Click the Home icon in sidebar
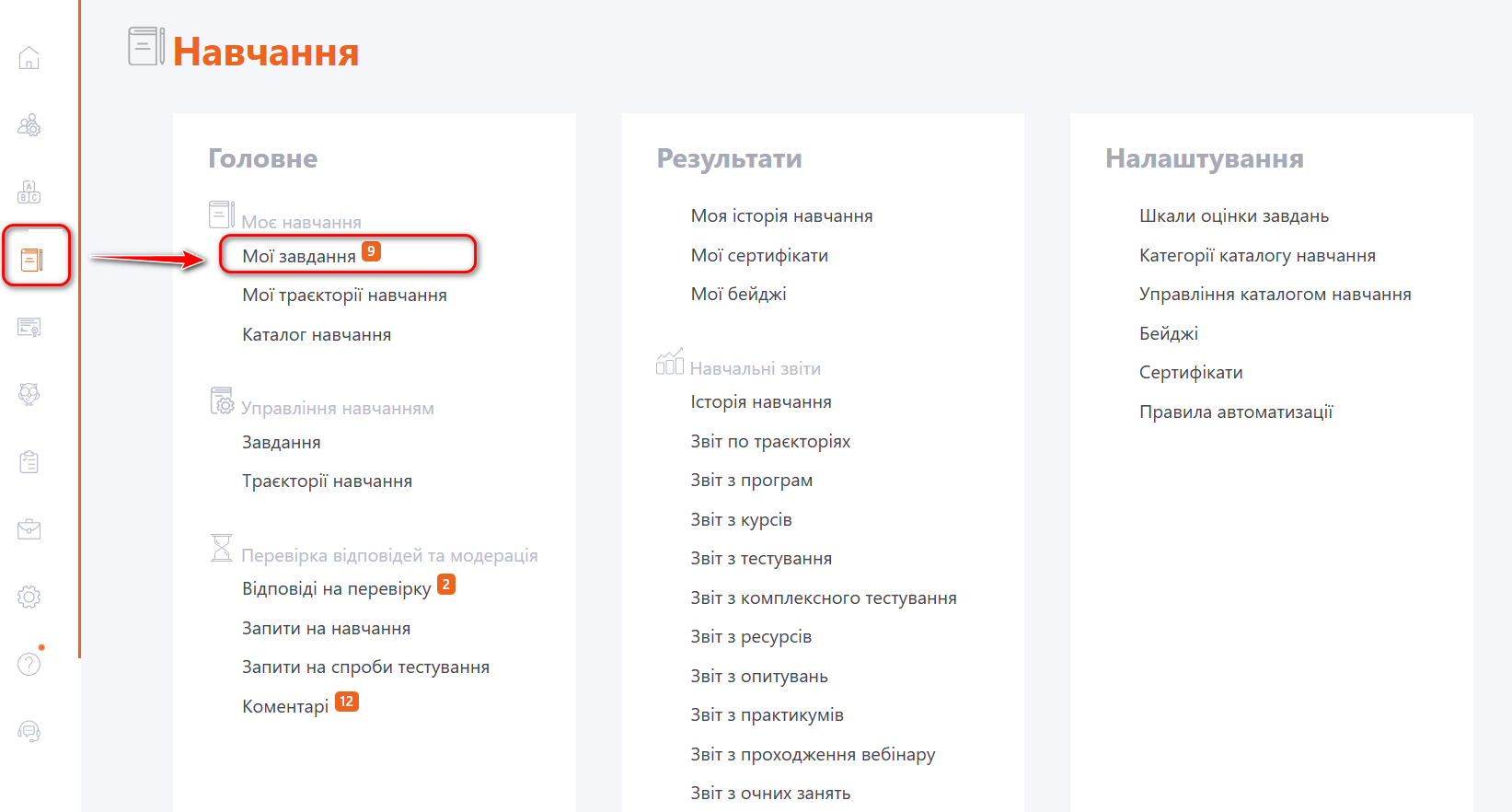The width and height of the screenshot is (1512, 812). 29,58
